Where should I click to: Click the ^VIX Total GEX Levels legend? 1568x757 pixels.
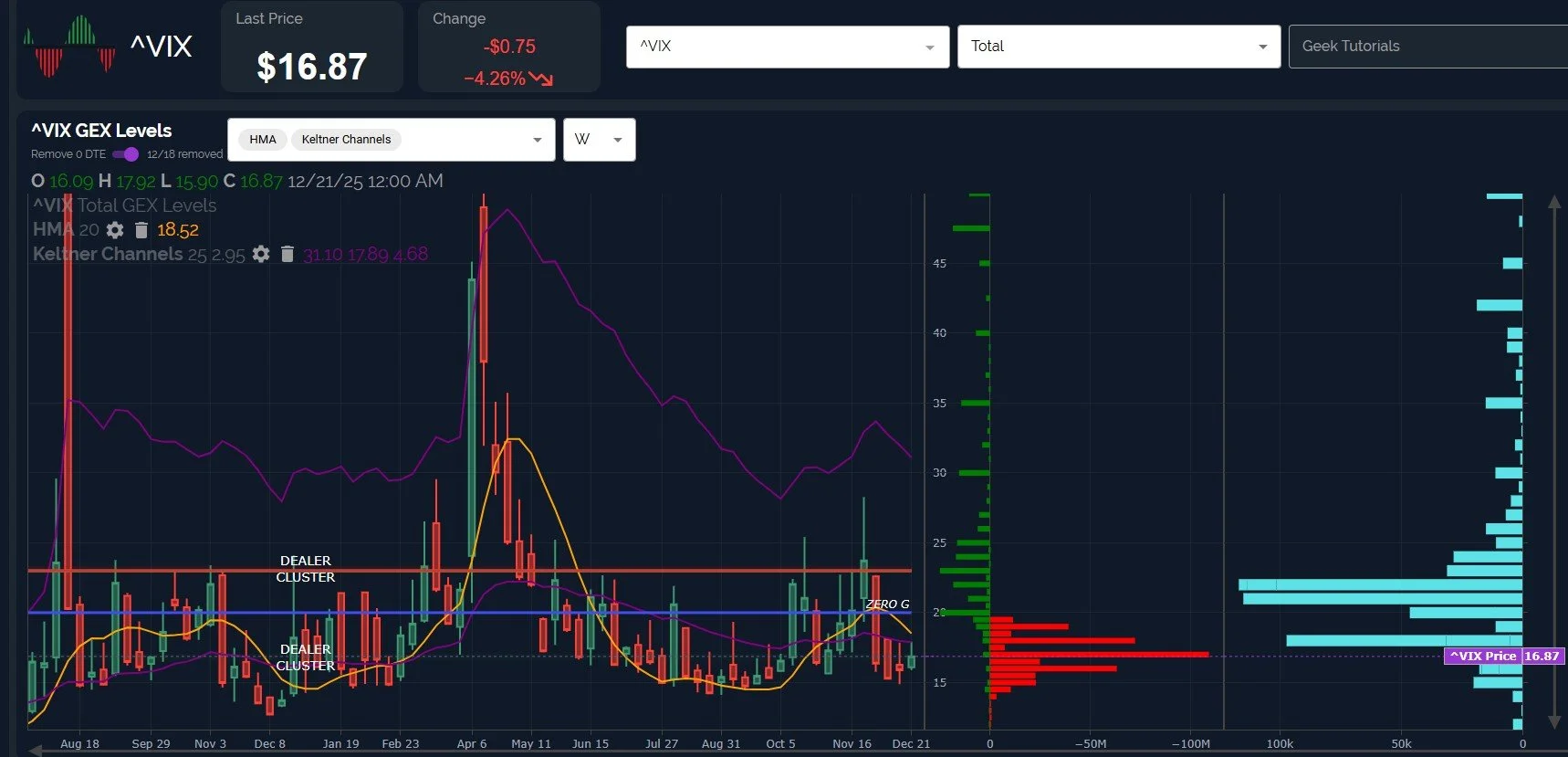coord(125,205)
